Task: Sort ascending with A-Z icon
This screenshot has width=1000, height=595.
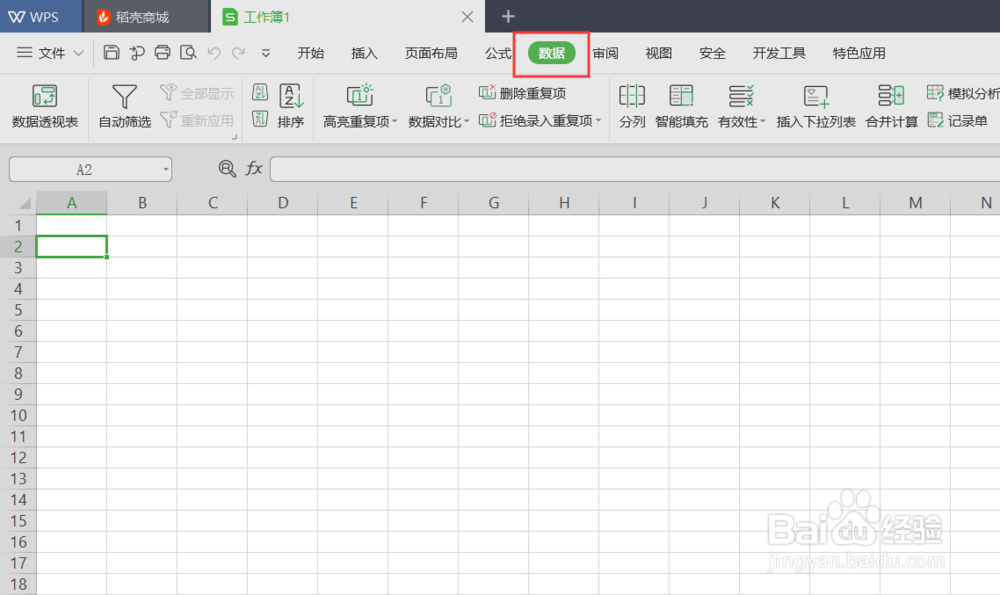Action: (x=260, y=92)
